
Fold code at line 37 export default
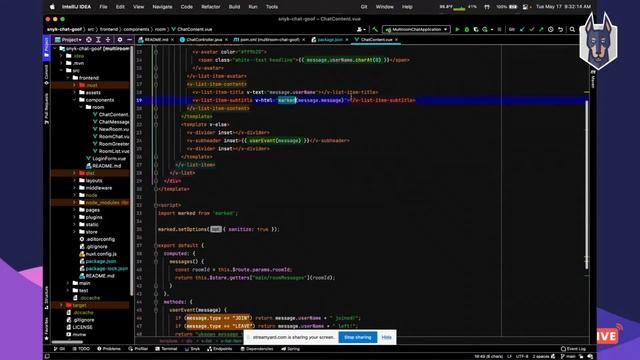(156, 246)
